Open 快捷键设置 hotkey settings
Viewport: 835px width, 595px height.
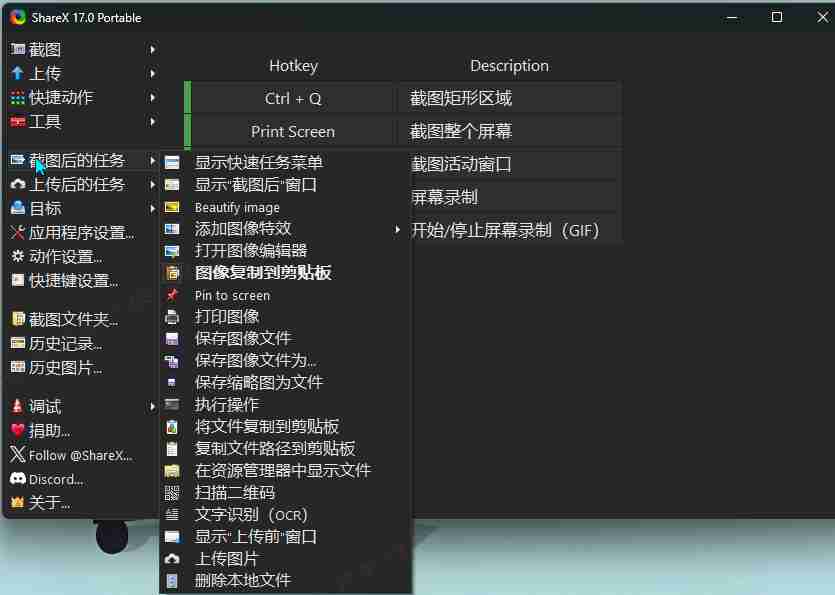(x=73, y=281)
